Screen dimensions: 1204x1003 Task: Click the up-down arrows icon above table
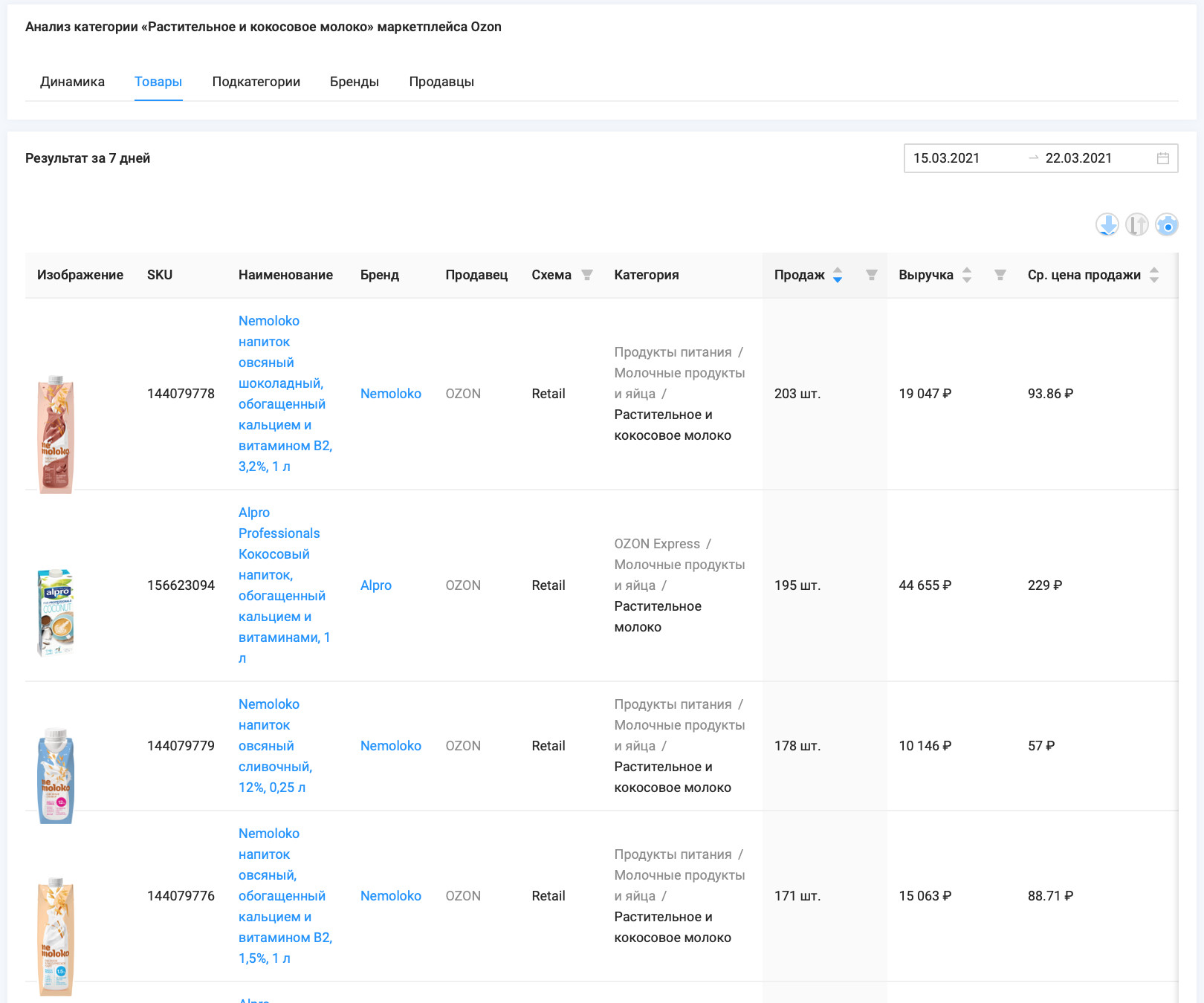click(x=1137, y=224)
